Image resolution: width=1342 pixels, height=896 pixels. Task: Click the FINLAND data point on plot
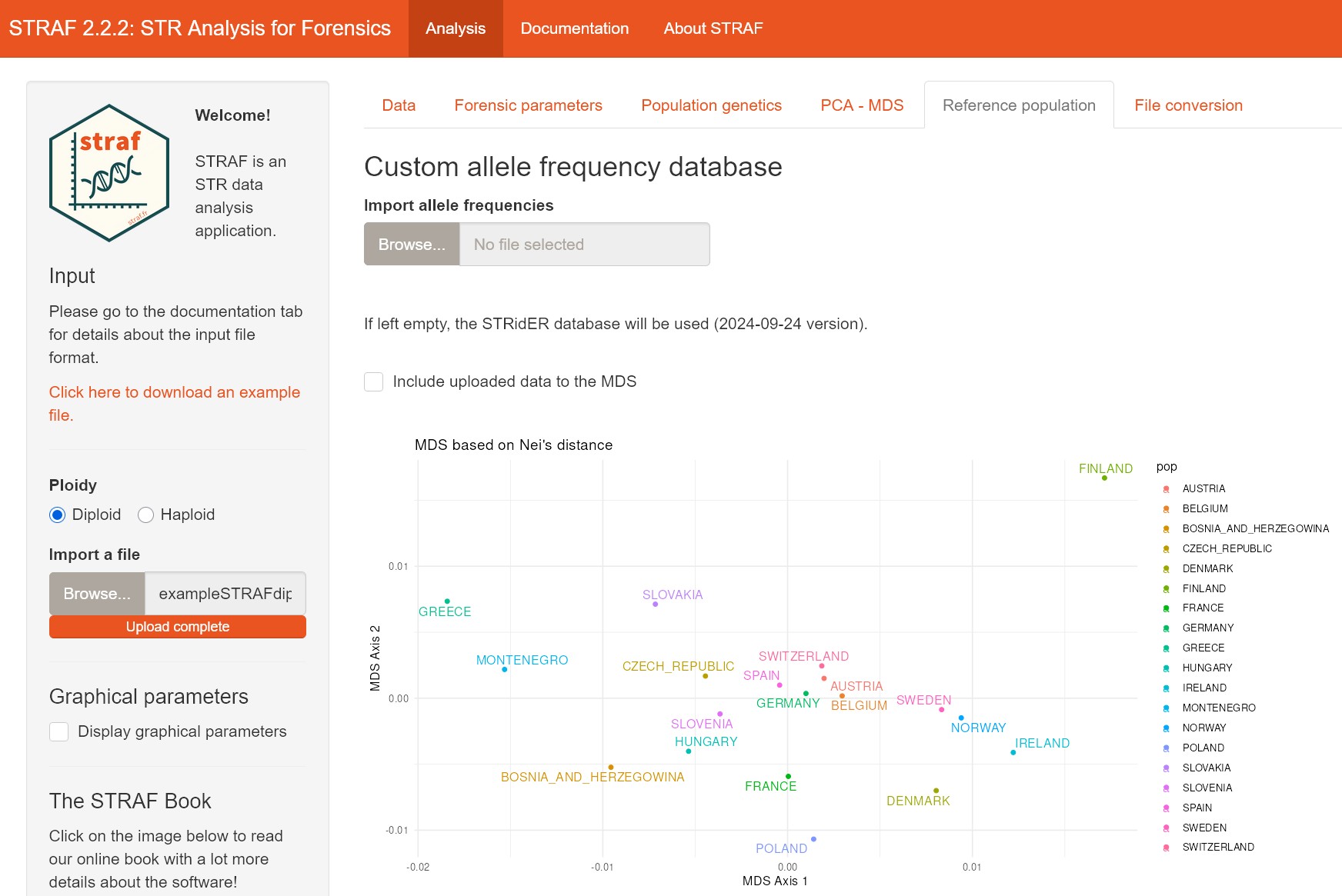(x=1104, y=478)
